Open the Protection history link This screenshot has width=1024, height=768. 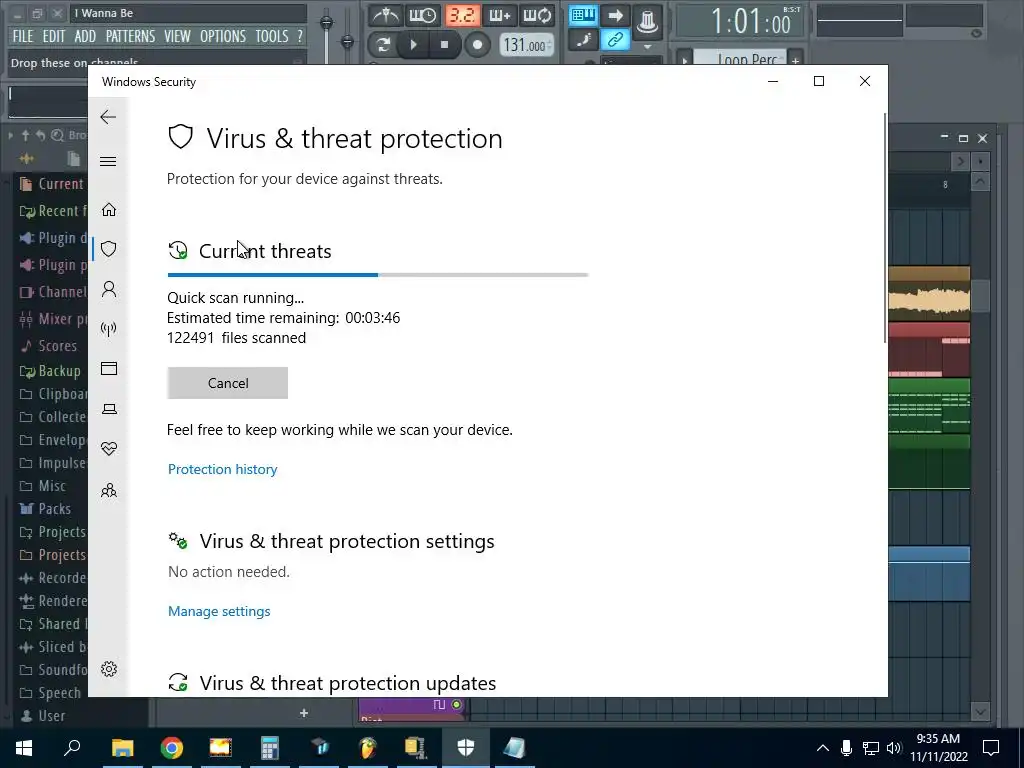pos(223,469)
